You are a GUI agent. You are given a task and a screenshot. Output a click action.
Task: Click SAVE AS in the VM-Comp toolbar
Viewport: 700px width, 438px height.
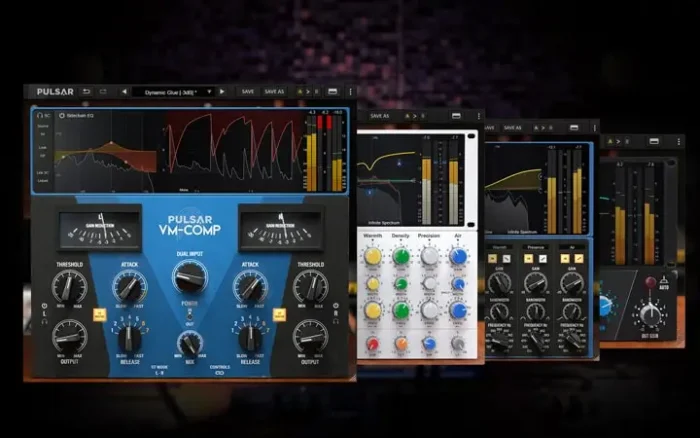[x=274, y=91]
